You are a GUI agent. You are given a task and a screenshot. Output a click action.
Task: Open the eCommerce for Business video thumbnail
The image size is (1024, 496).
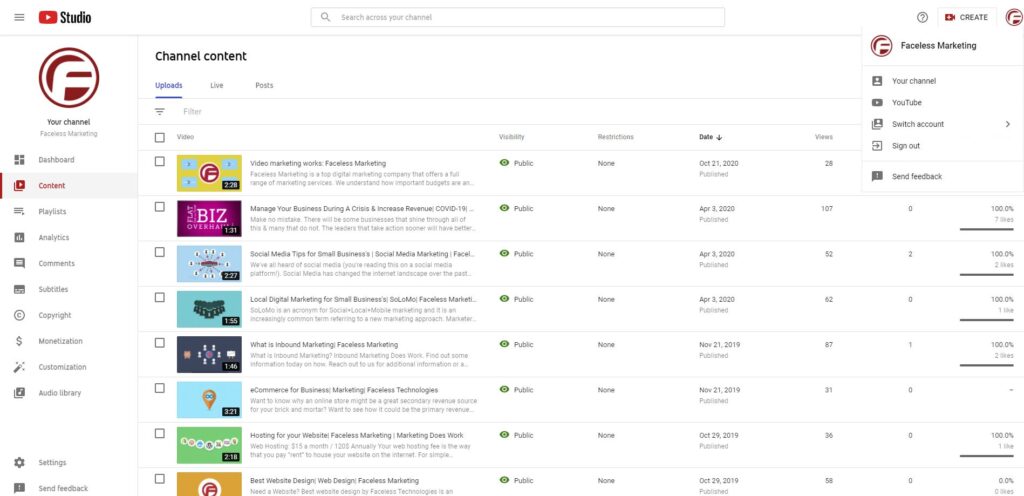tap(209, 399)
